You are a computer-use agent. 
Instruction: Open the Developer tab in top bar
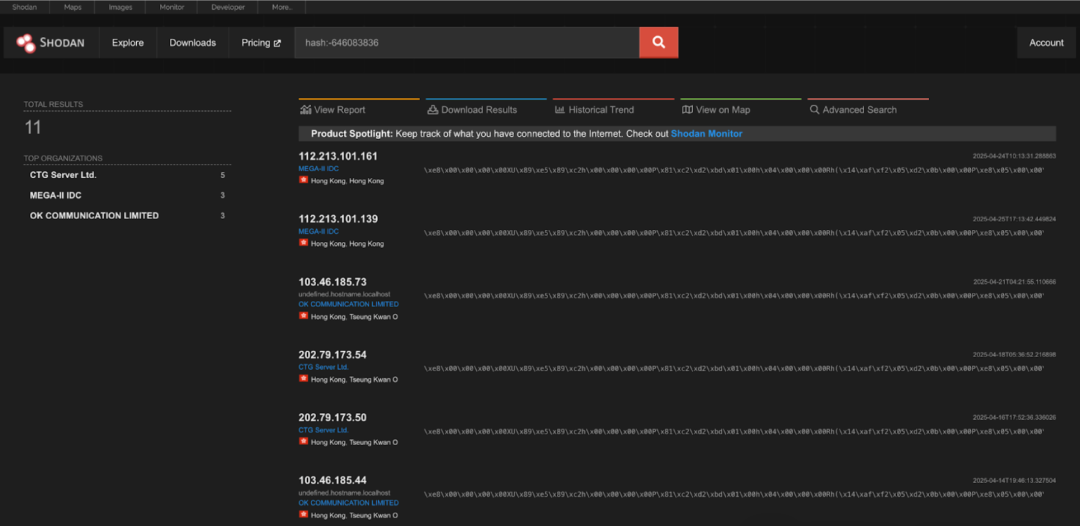228,7
